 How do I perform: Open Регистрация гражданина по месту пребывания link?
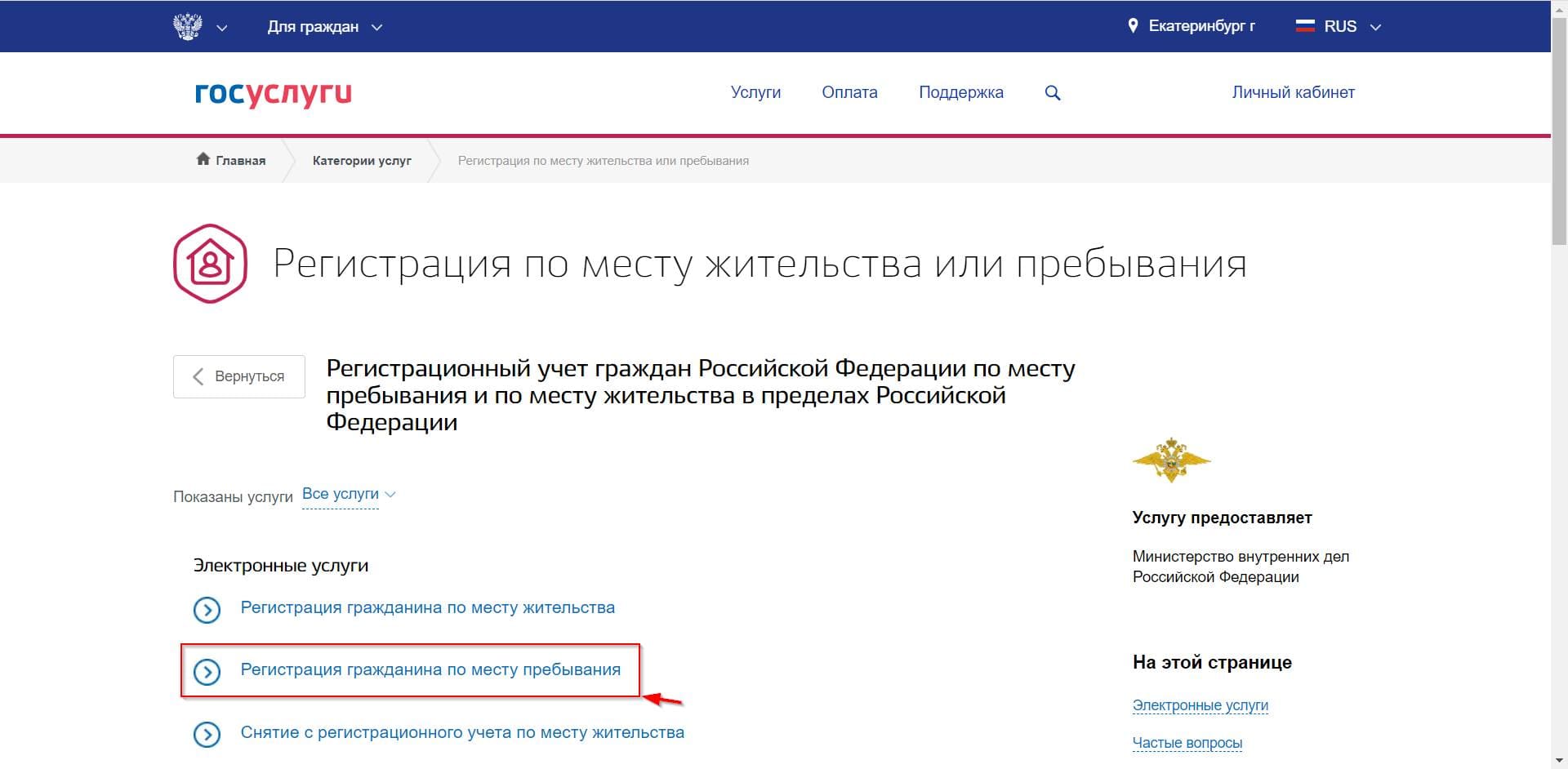click(x=430, y=669)
